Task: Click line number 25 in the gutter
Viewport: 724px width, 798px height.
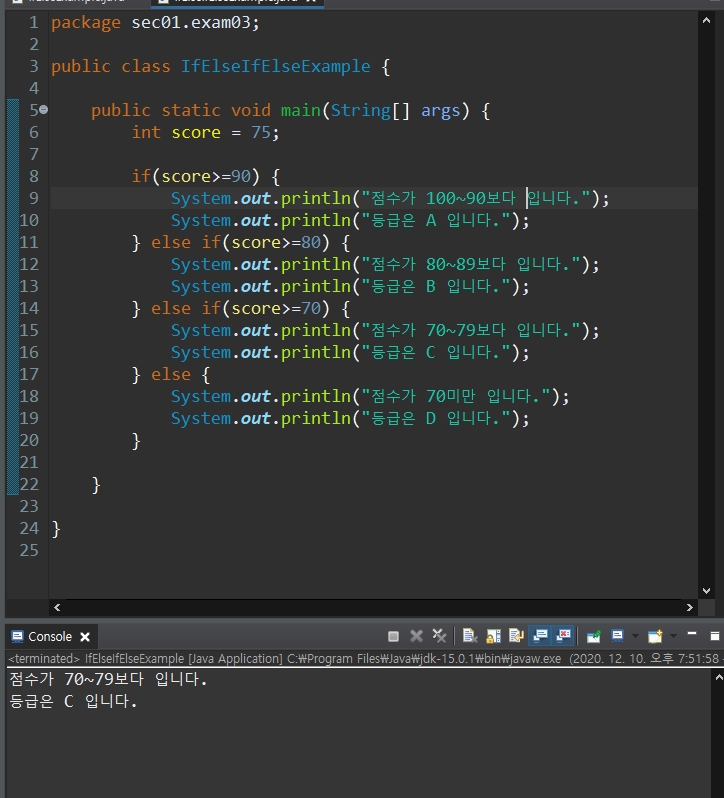Action: click(29, 550)
